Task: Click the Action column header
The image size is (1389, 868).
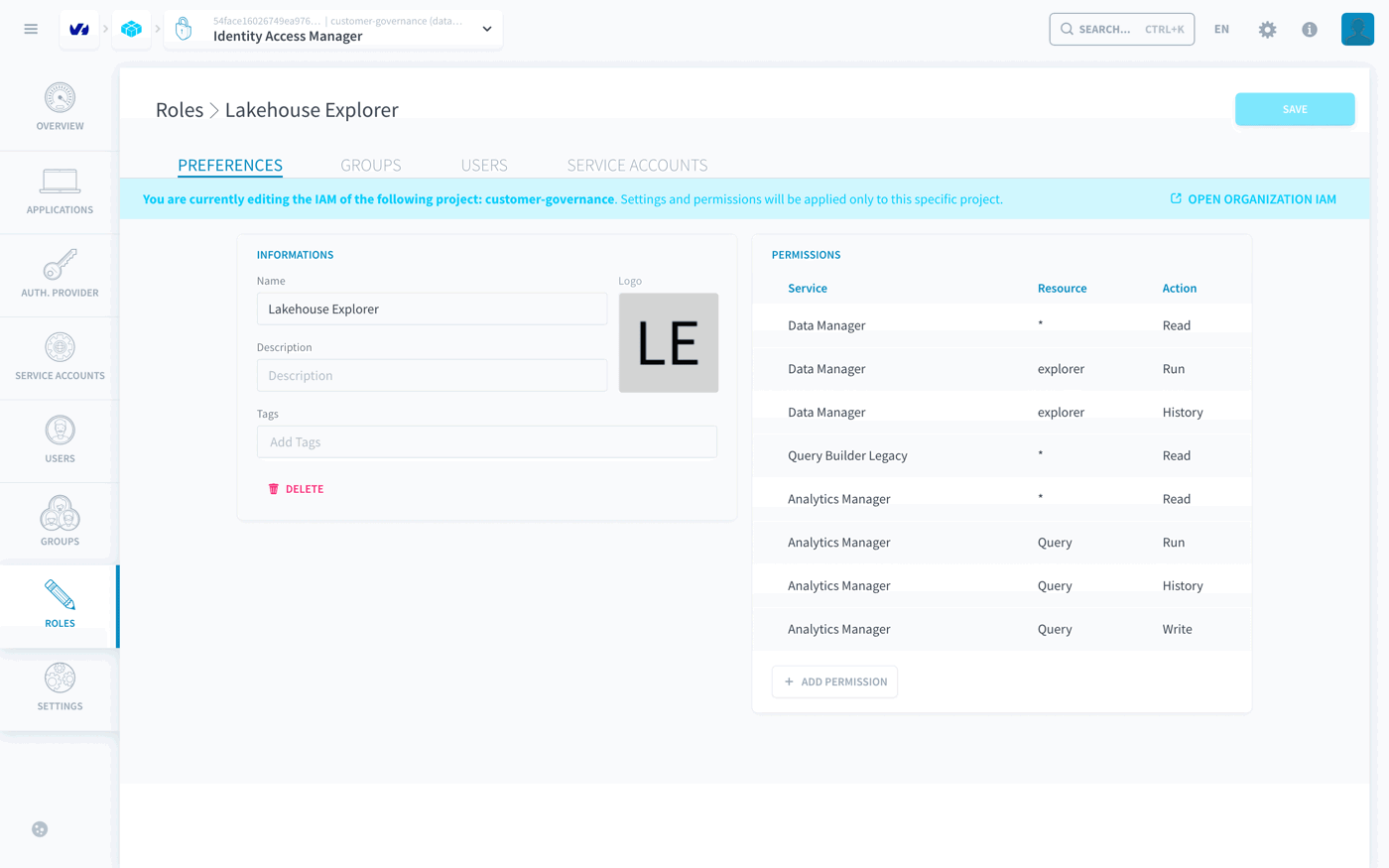Action: [1180, 289]
